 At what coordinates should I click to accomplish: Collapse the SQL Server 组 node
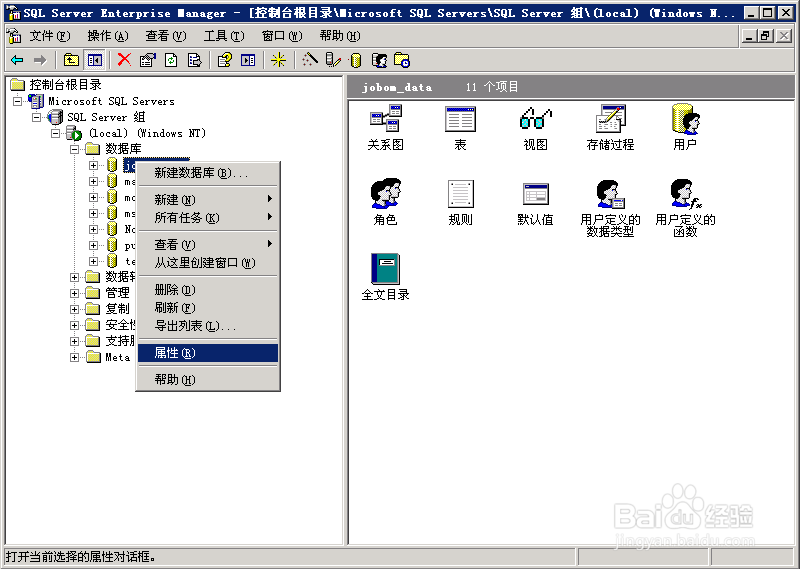coord(37,117)
